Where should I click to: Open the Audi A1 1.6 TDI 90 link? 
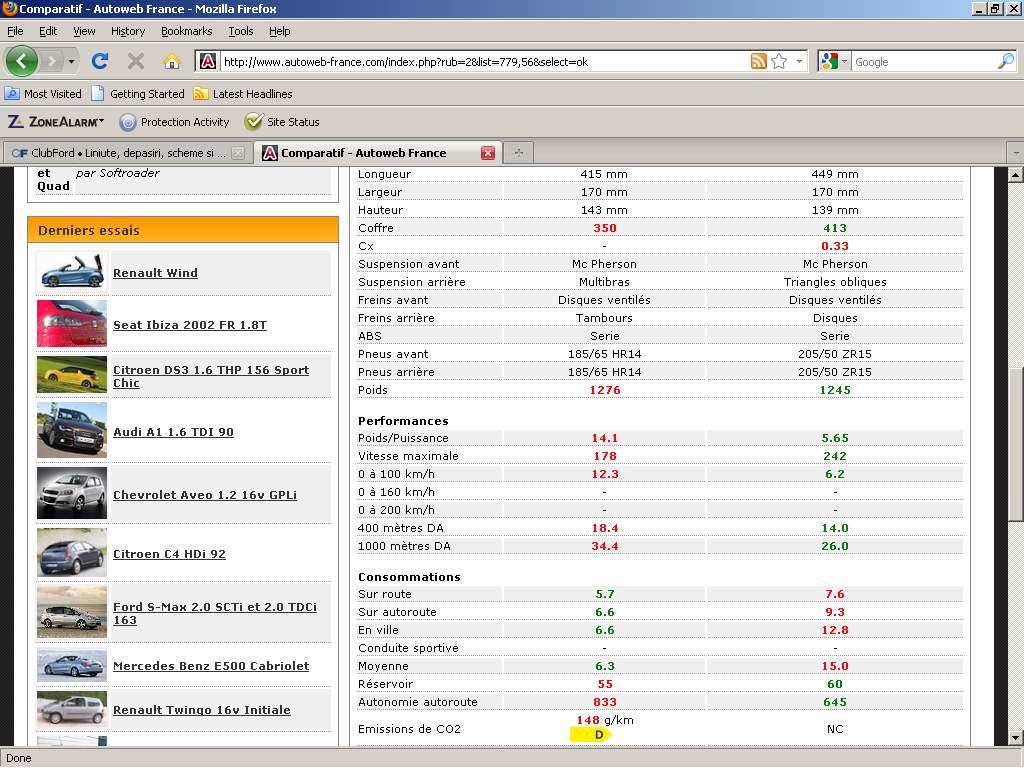coord(173,432)
